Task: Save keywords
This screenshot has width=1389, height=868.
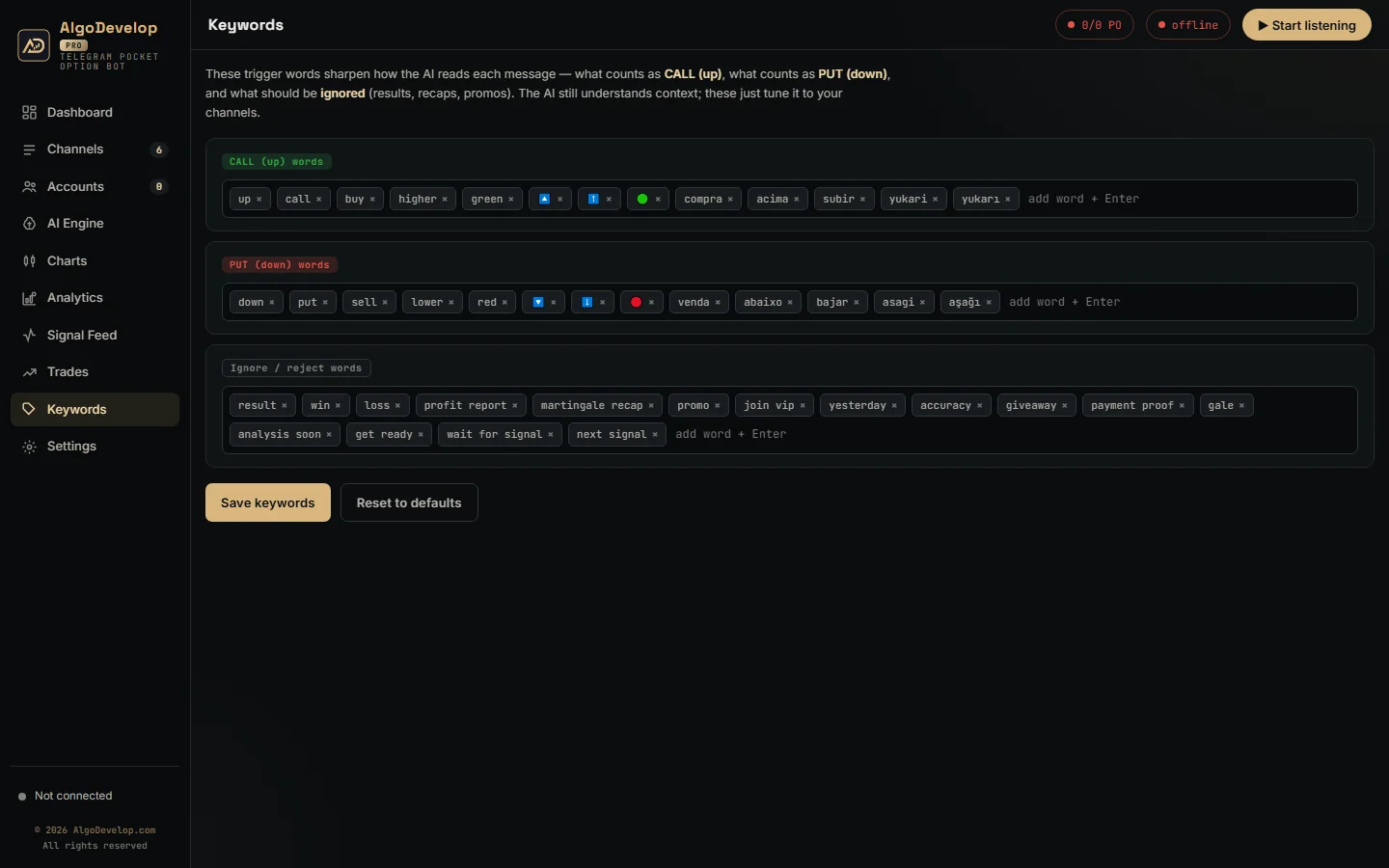Action: (x=268, y=502)
